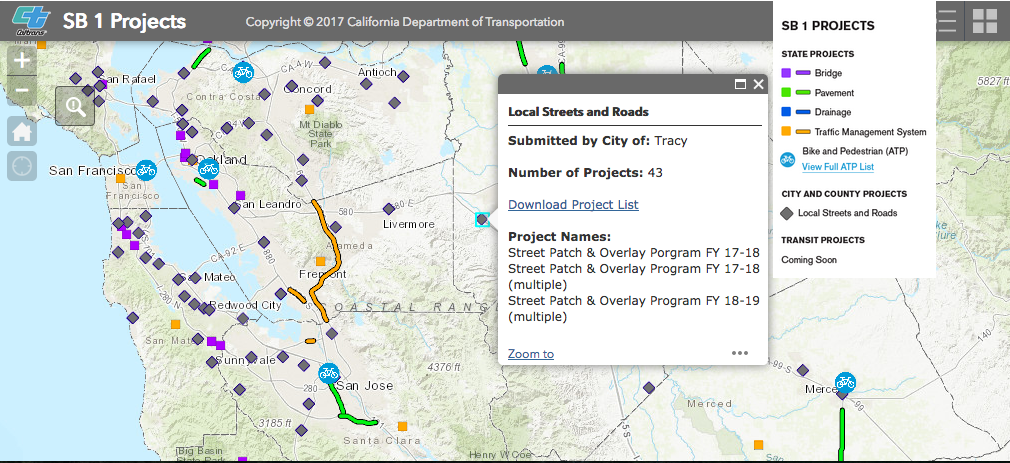Zoom out of the map

tap(22, 90)
